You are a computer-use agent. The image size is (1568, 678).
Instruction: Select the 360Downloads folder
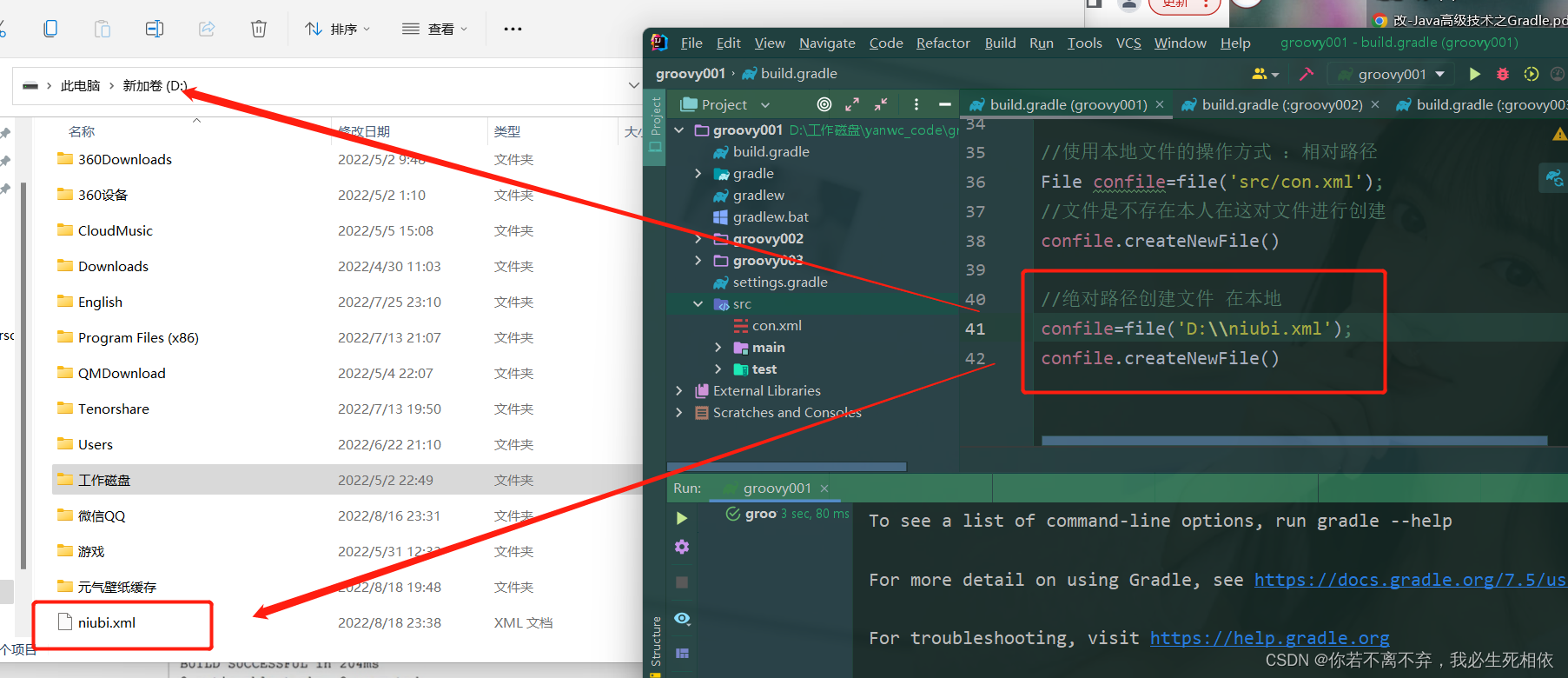click(x=124, y=159)
